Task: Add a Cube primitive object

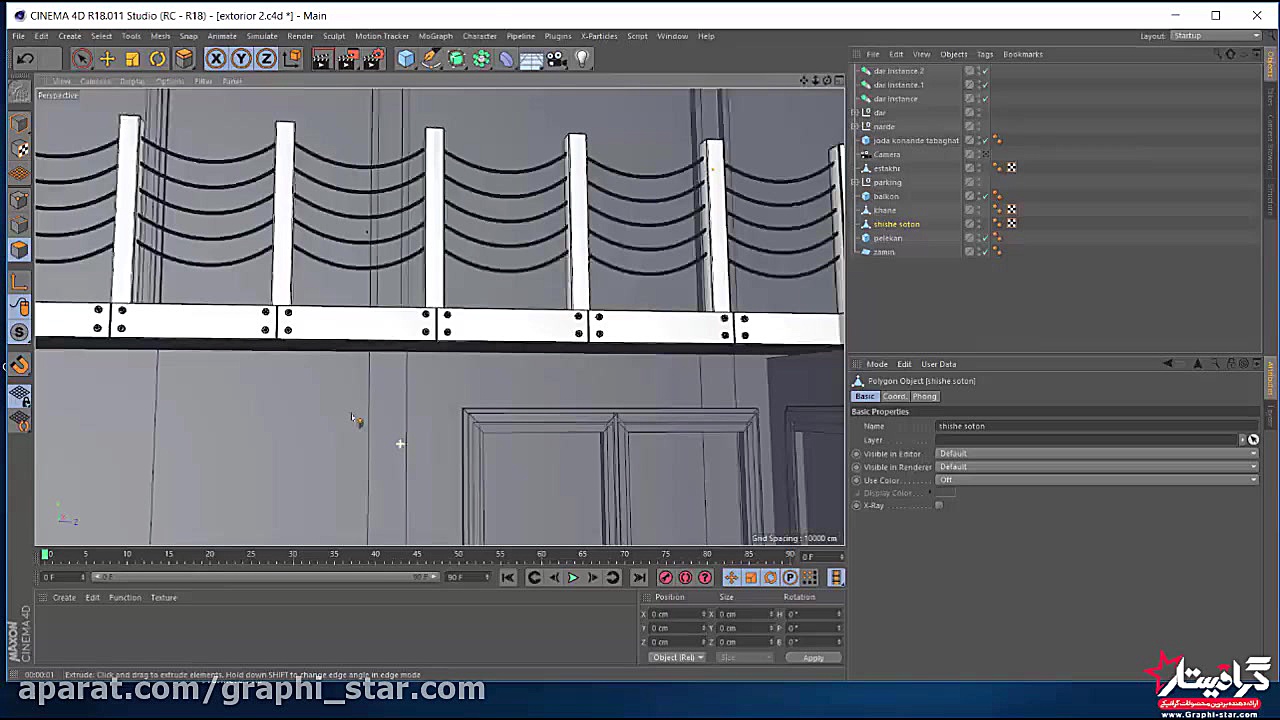Action: click(405, 59)
